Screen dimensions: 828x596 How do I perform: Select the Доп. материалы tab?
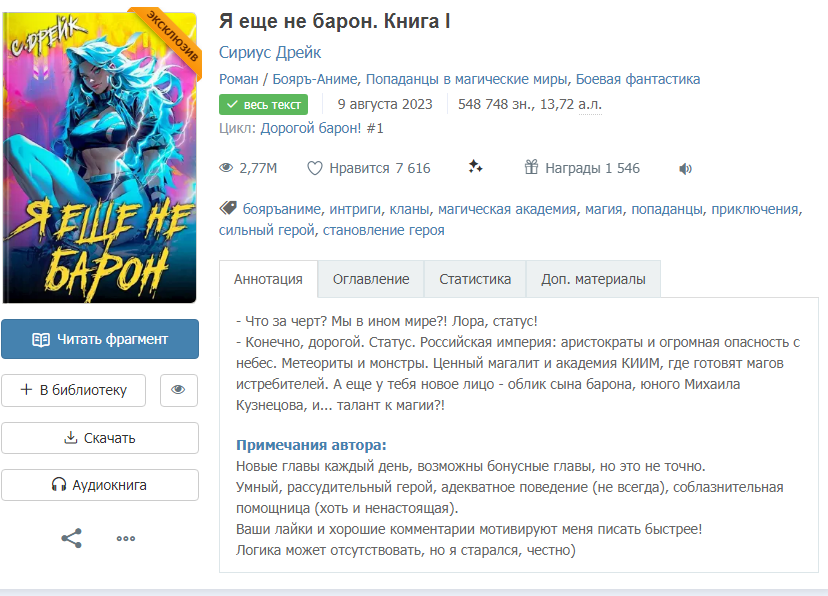tap(593, 279)
